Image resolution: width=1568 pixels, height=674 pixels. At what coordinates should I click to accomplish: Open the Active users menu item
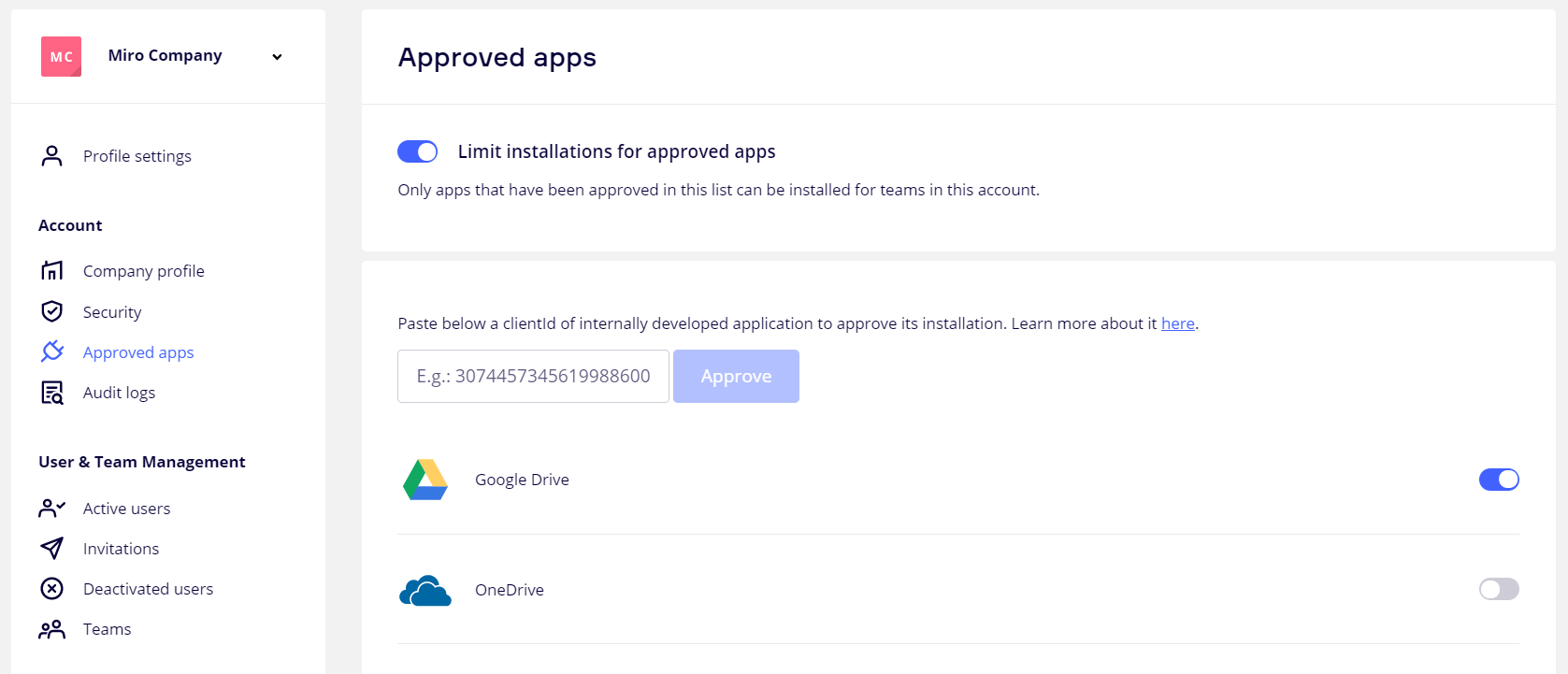[x=126, y=509]
